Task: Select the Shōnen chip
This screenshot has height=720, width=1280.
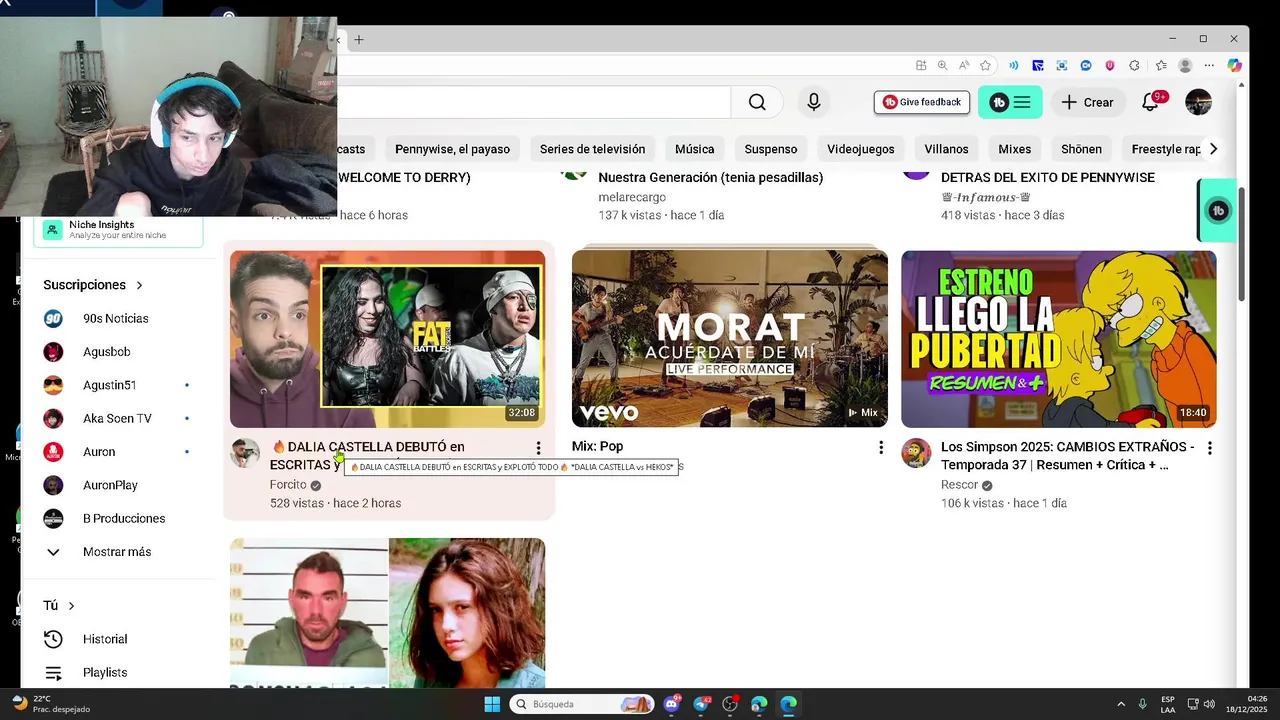Action: pos(1081,149)
